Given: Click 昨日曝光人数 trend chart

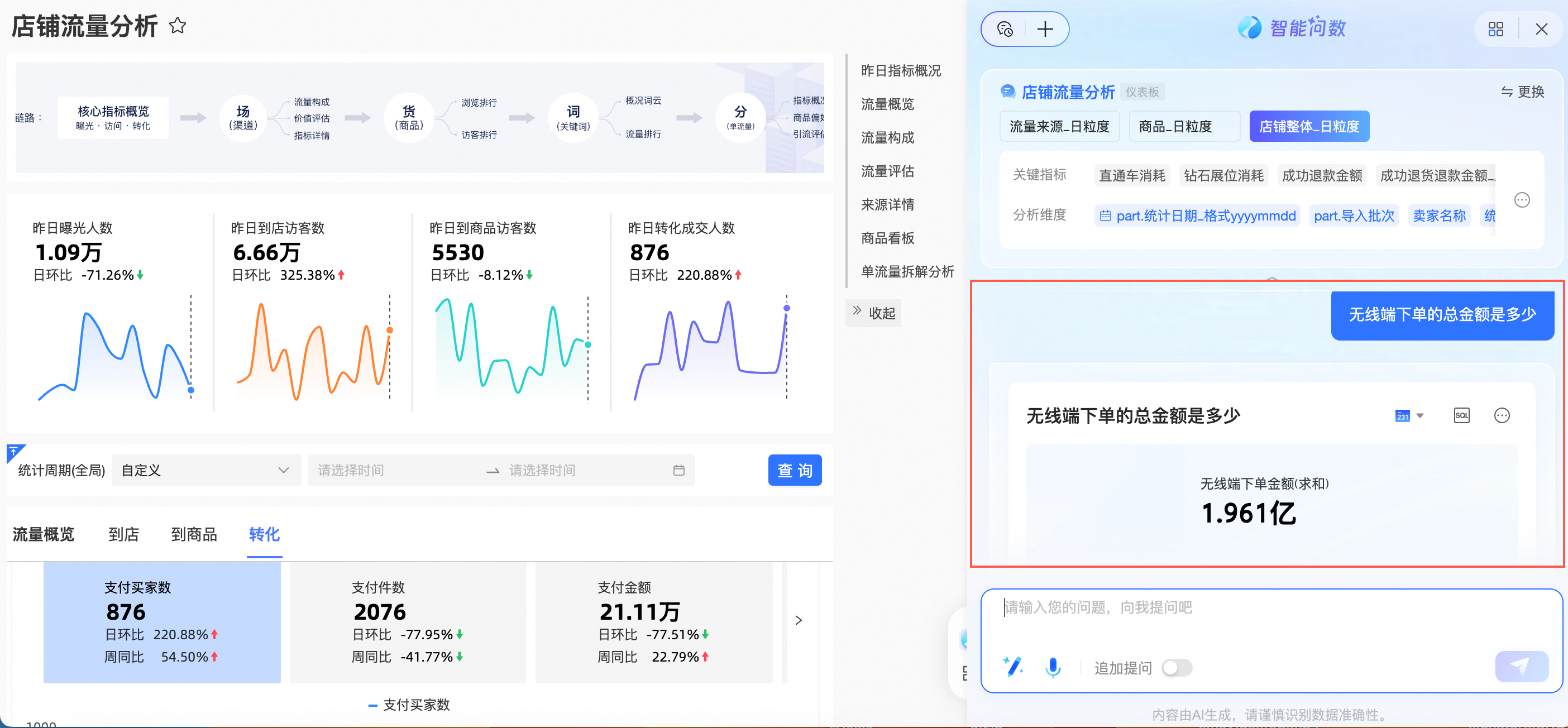Looking at the screenshot, I should (116, 348).
